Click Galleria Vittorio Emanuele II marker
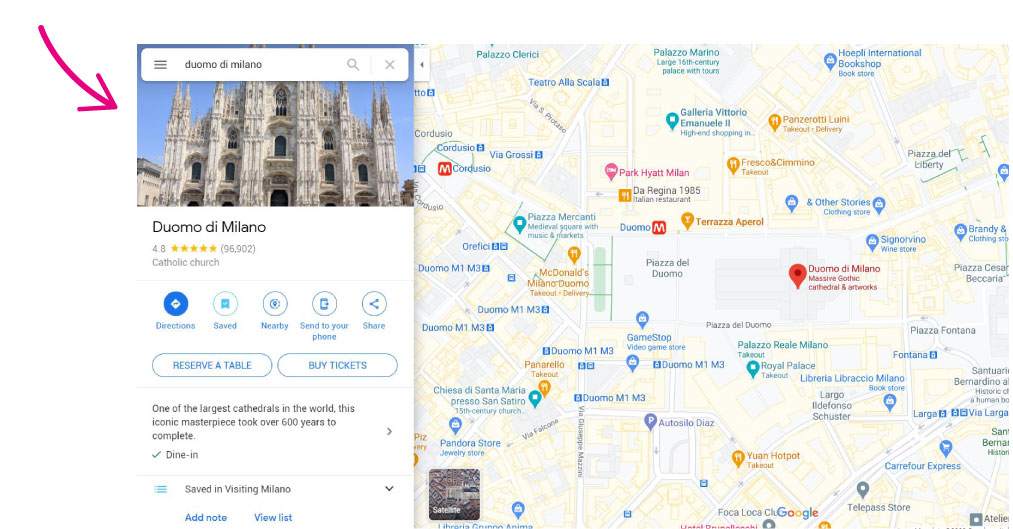This screenshot has height=529, width=1013. [672, 119]
